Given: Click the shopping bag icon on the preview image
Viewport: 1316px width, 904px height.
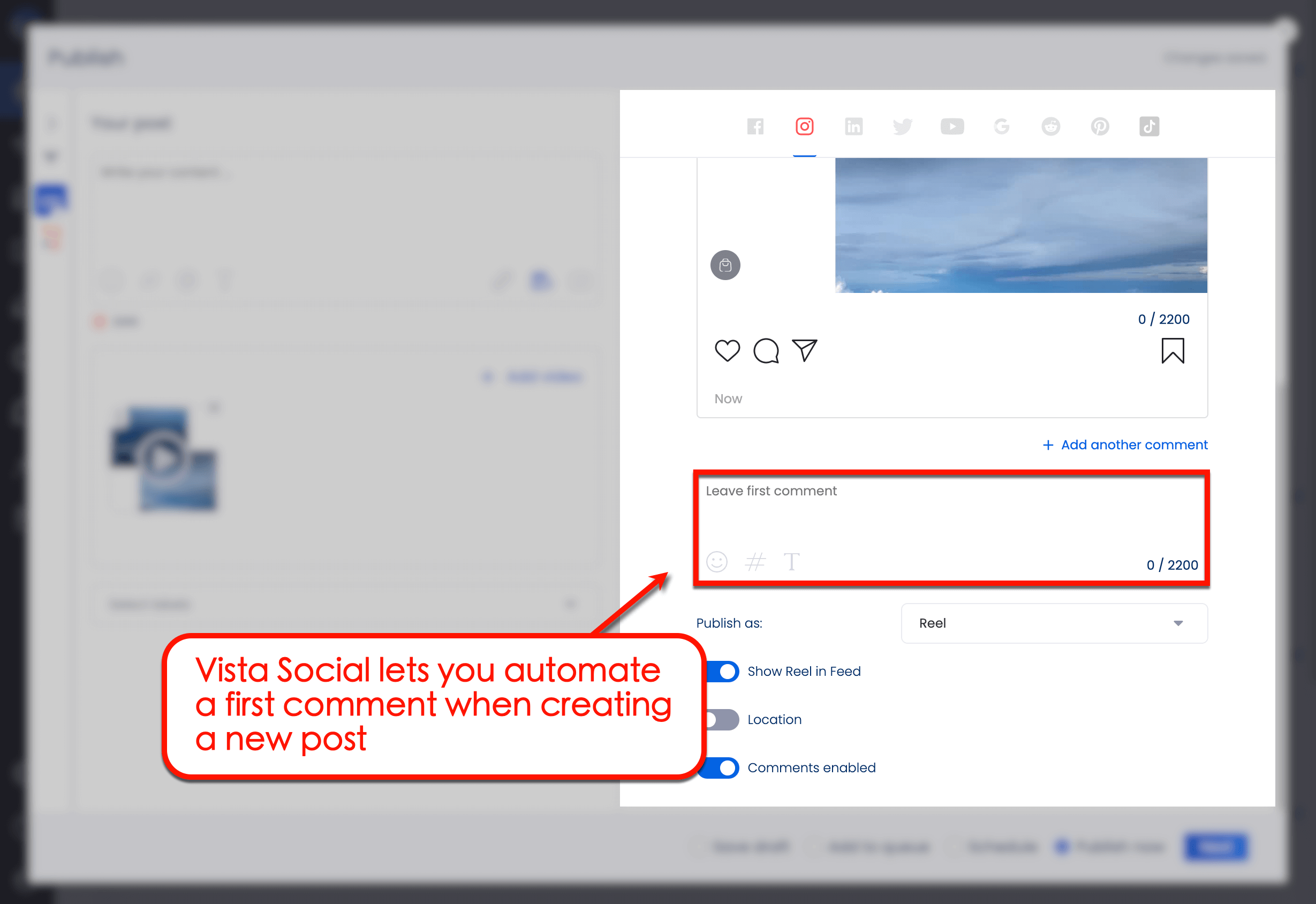Looking at the screenshot, I should 725,265.
